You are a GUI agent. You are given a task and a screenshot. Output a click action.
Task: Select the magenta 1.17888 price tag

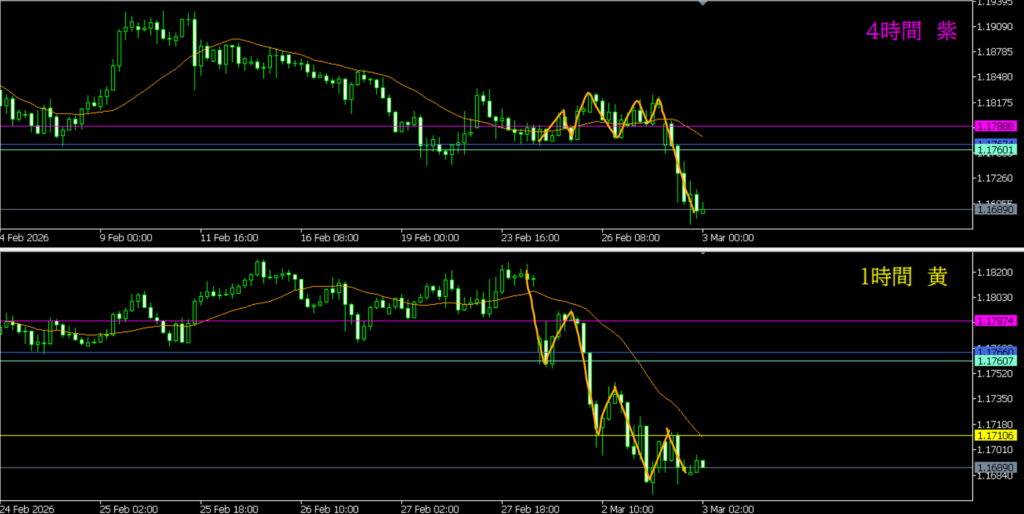pos(995,127)
